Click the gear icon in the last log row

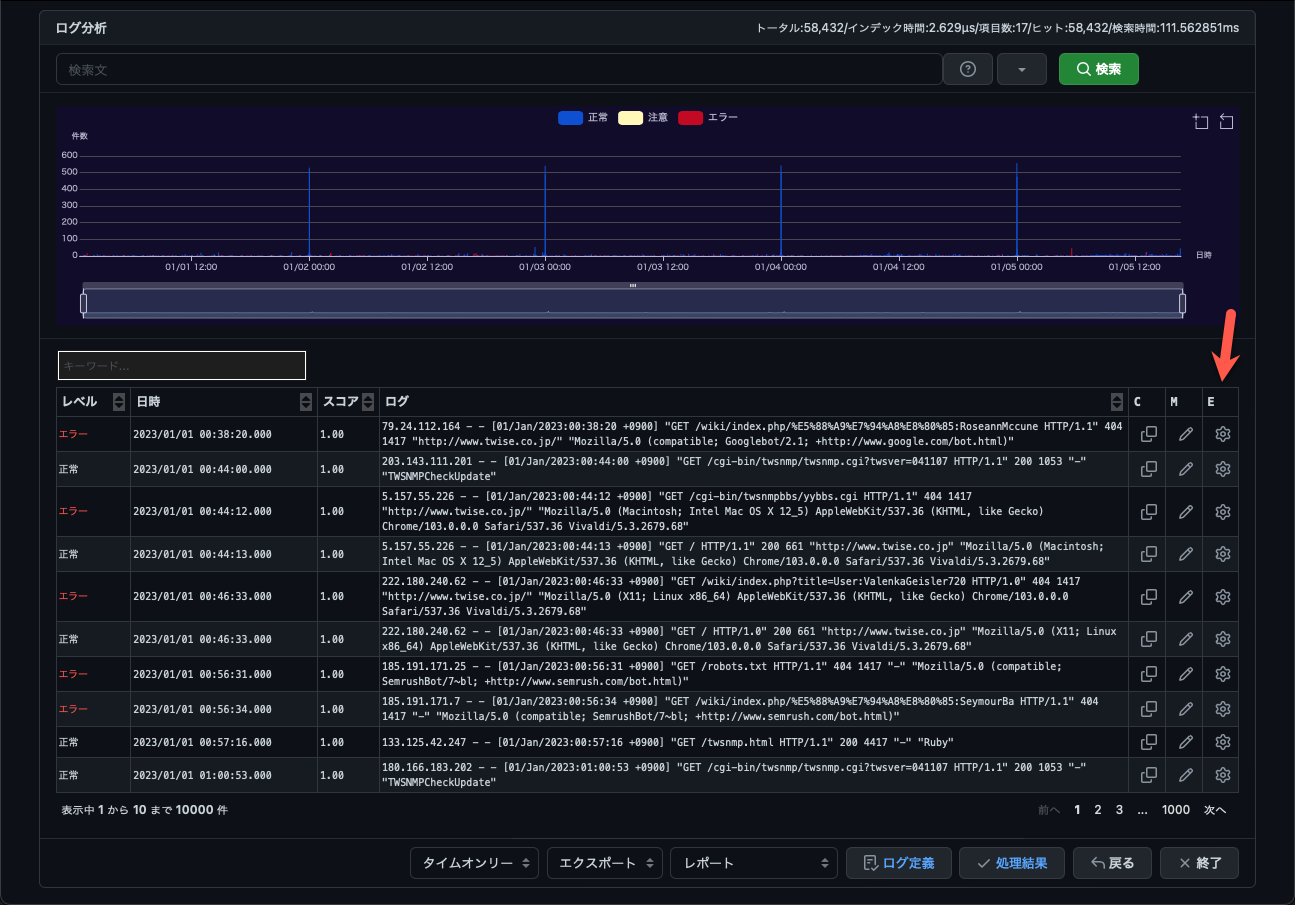pyautogui.click(x=1221, y=775)
